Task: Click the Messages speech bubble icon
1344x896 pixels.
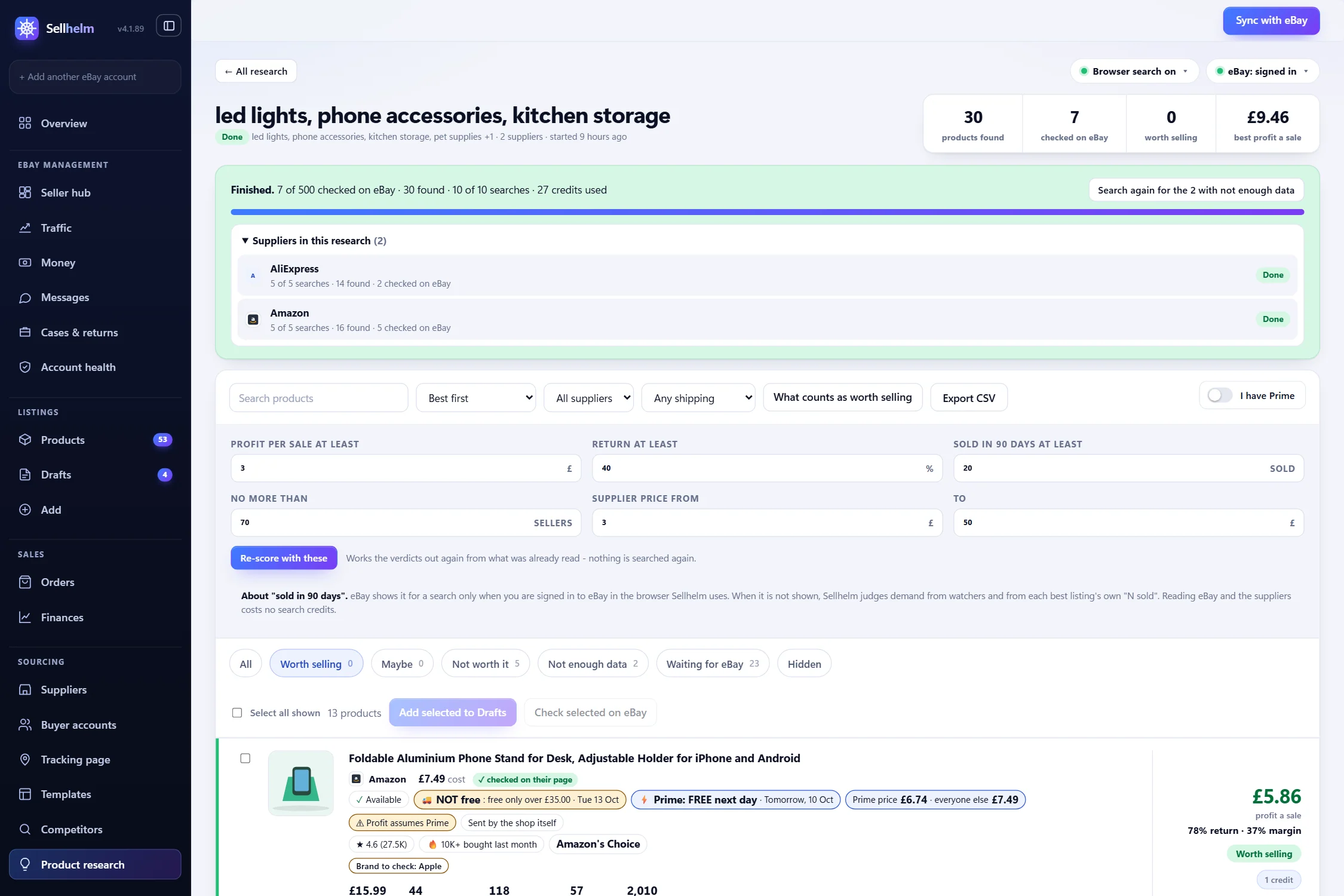Action: [x=25, y=297]
